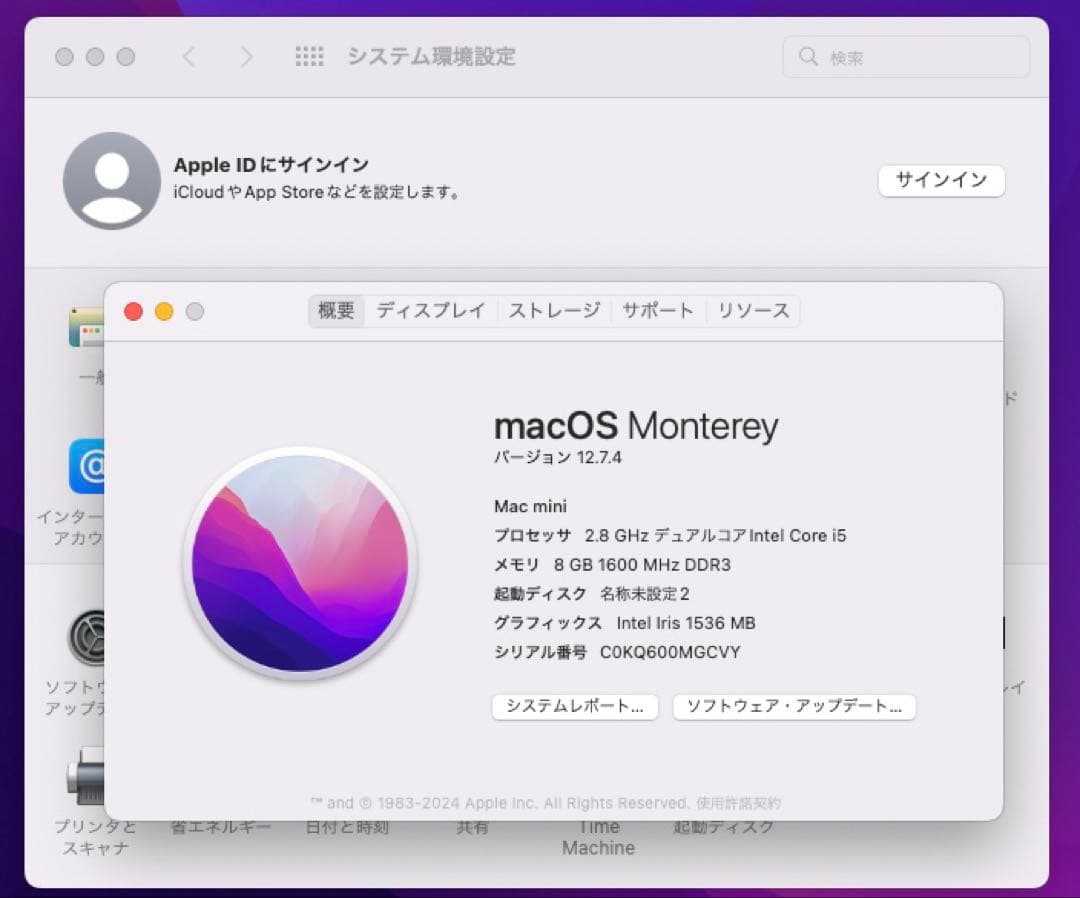Screen dimensions: 1080x898
Task: Open システムレポート from the overview
Action: coord(575,707)
